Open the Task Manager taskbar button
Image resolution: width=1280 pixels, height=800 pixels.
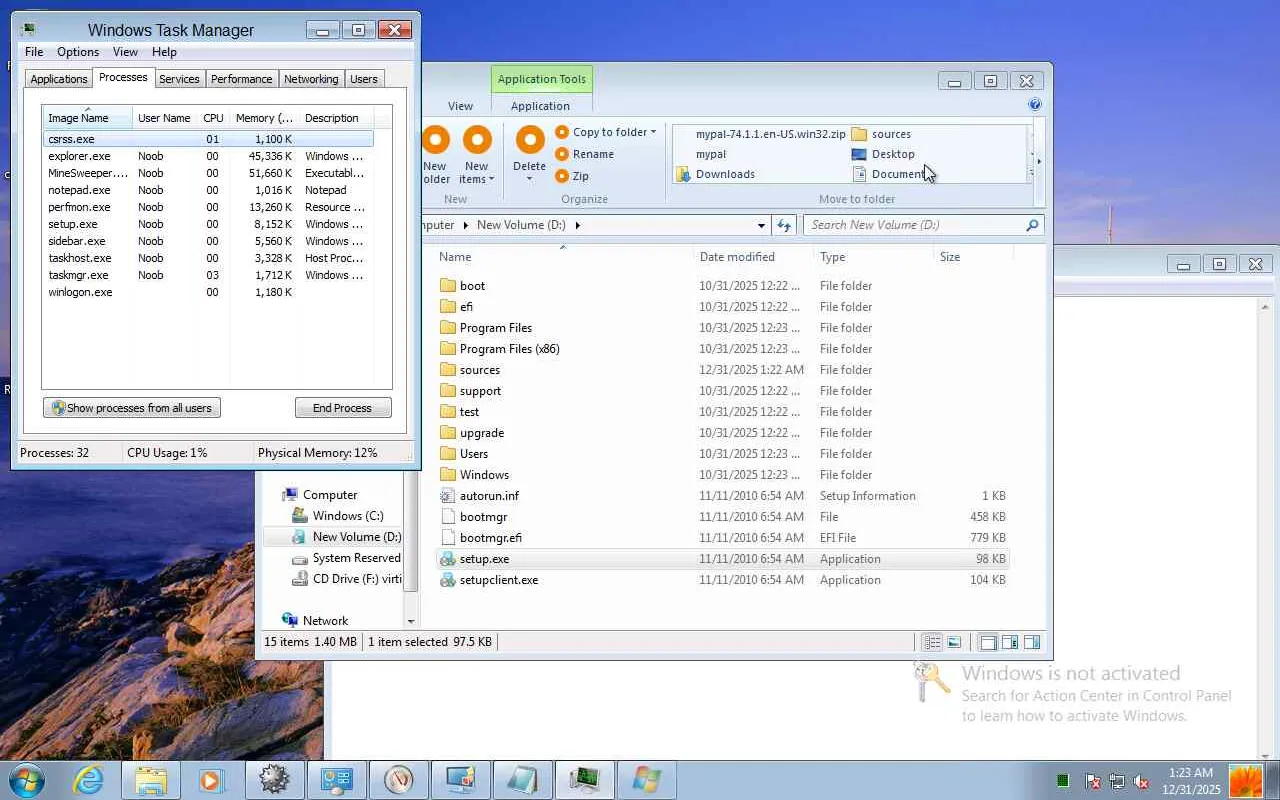[x=585, y=780]
